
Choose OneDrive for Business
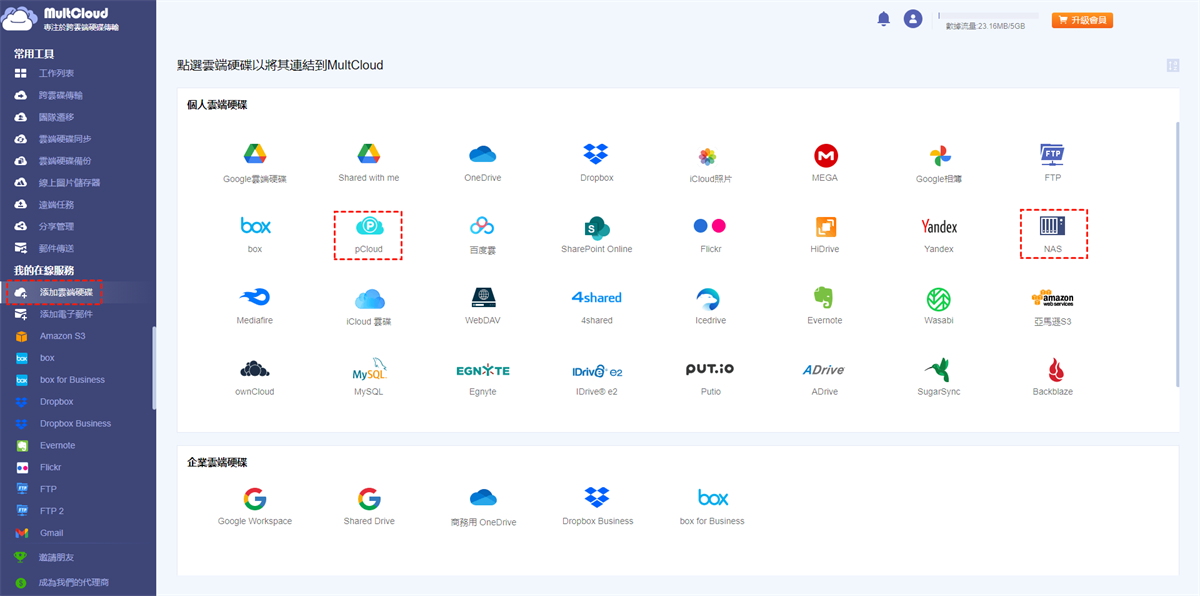pos(483,498)
